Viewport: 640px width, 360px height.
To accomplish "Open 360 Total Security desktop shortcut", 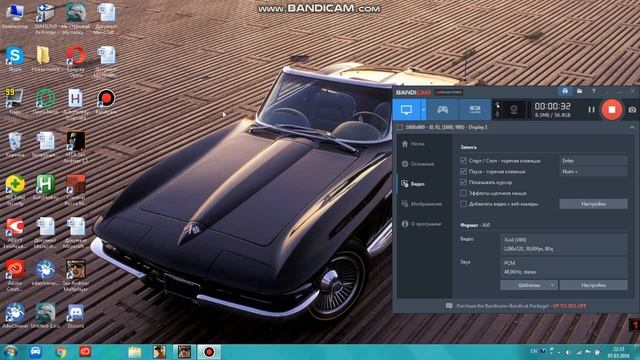I will click(15, 190).
